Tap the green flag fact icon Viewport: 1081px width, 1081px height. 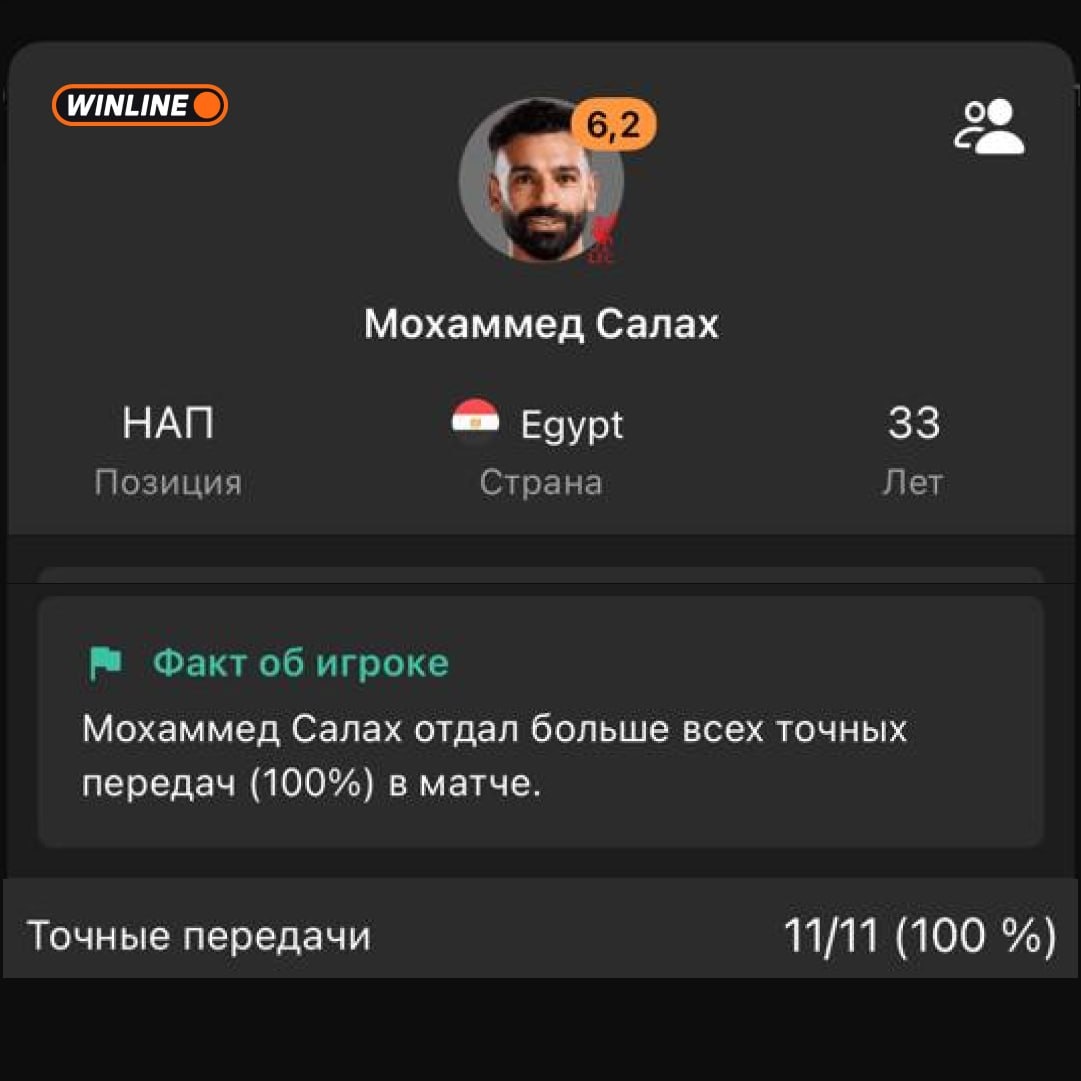[105, 663]
